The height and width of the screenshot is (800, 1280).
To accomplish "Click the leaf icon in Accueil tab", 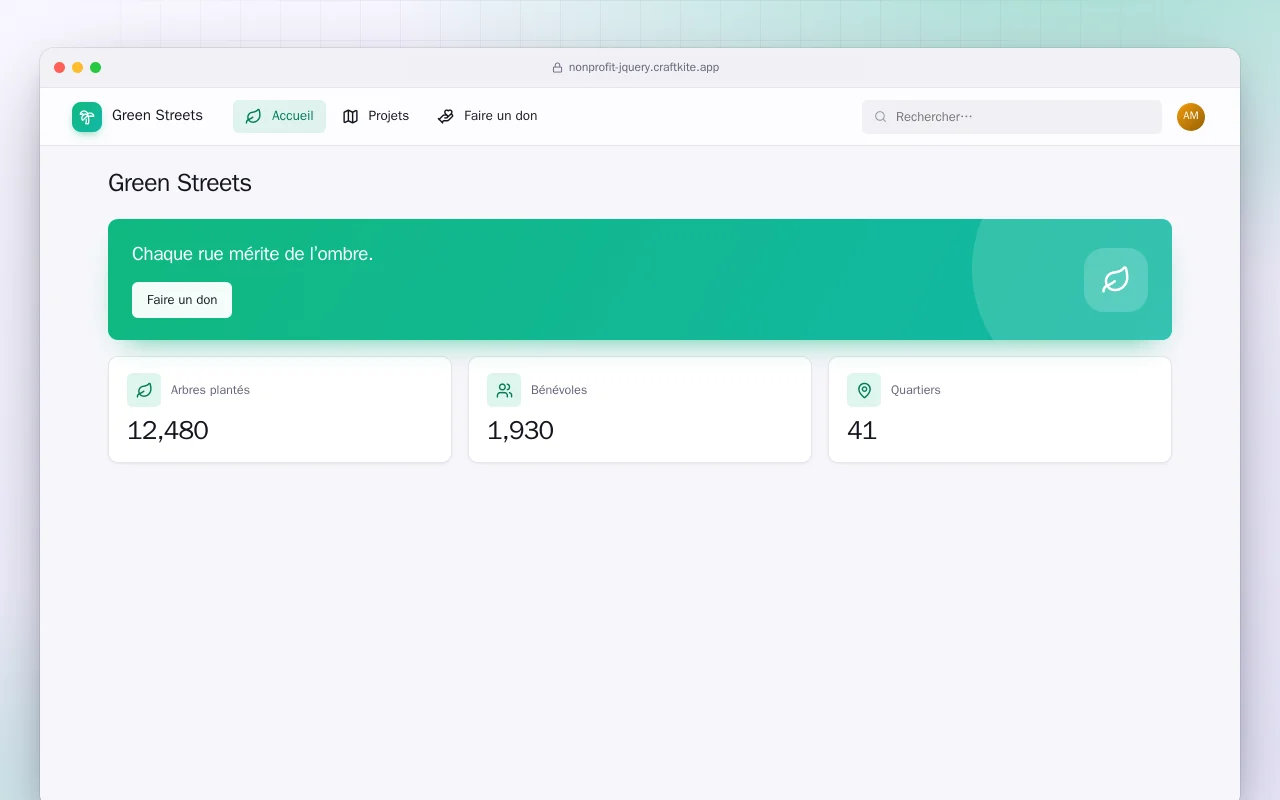I will click(x=253, y=116).
